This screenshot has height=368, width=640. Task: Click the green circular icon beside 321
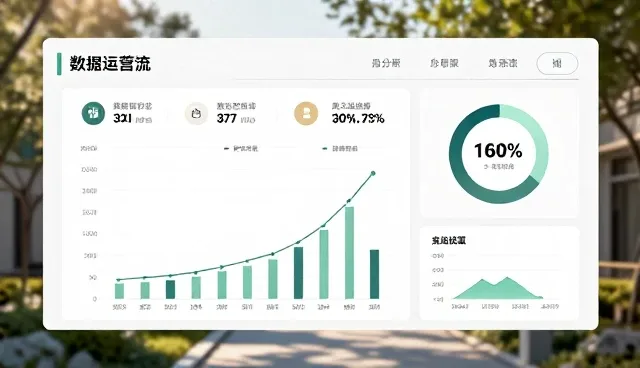(x=93, y=113)
